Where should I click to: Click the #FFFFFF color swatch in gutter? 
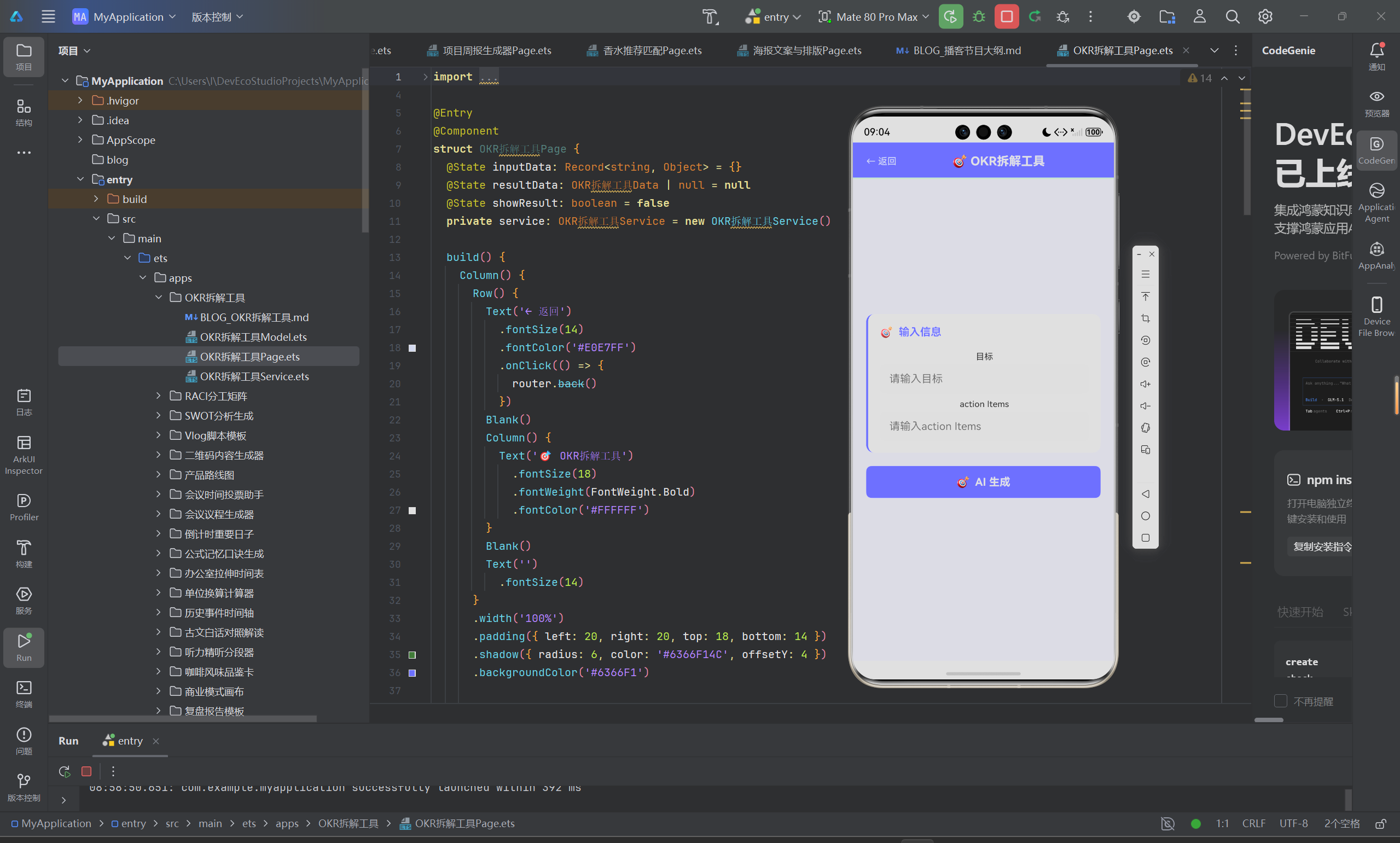[x=413, y=510]
